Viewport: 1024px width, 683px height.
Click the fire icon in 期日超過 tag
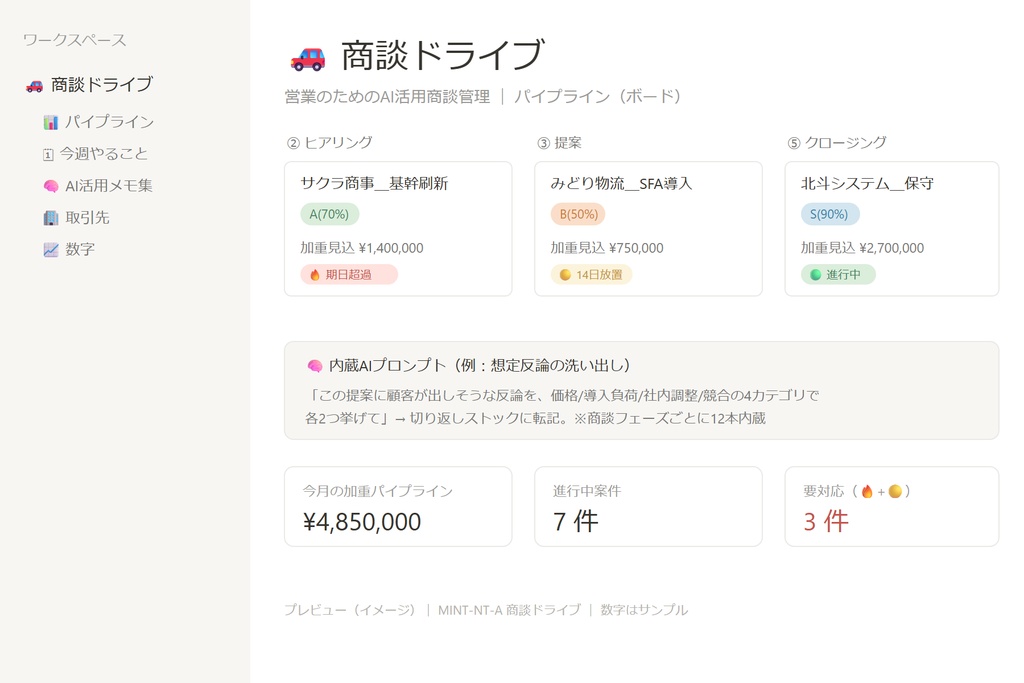coord(315,275)
